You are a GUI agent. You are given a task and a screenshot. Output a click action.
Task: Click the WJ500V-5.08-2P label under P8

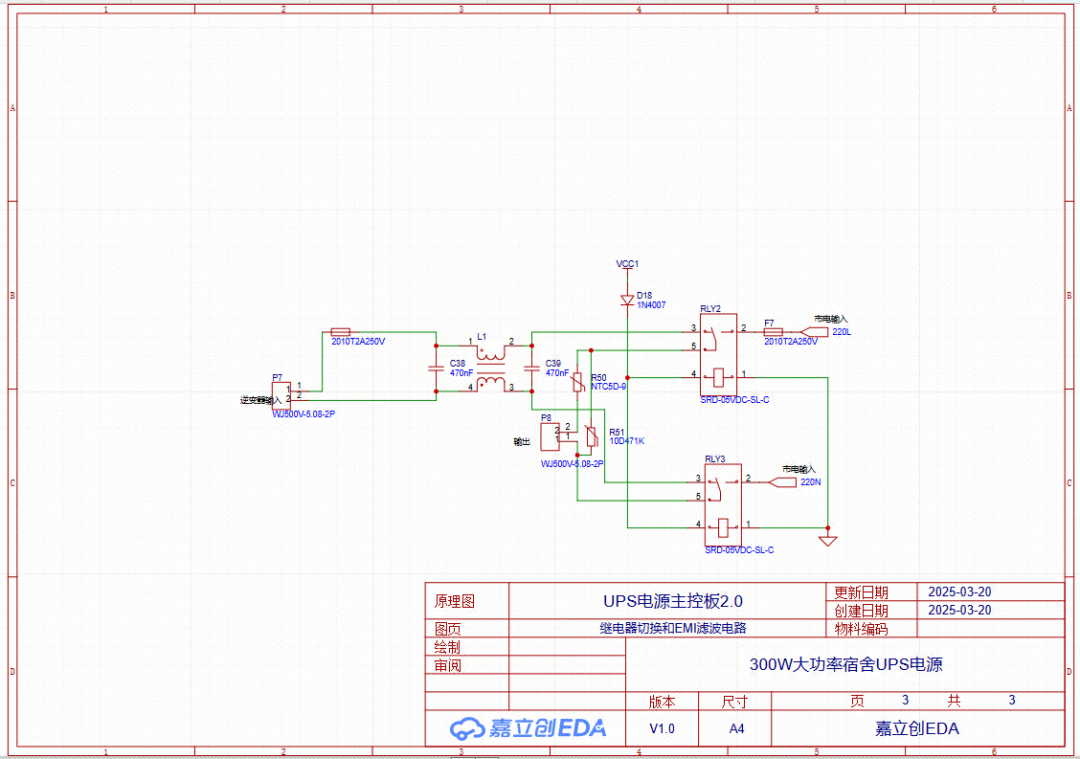point(572,464)
